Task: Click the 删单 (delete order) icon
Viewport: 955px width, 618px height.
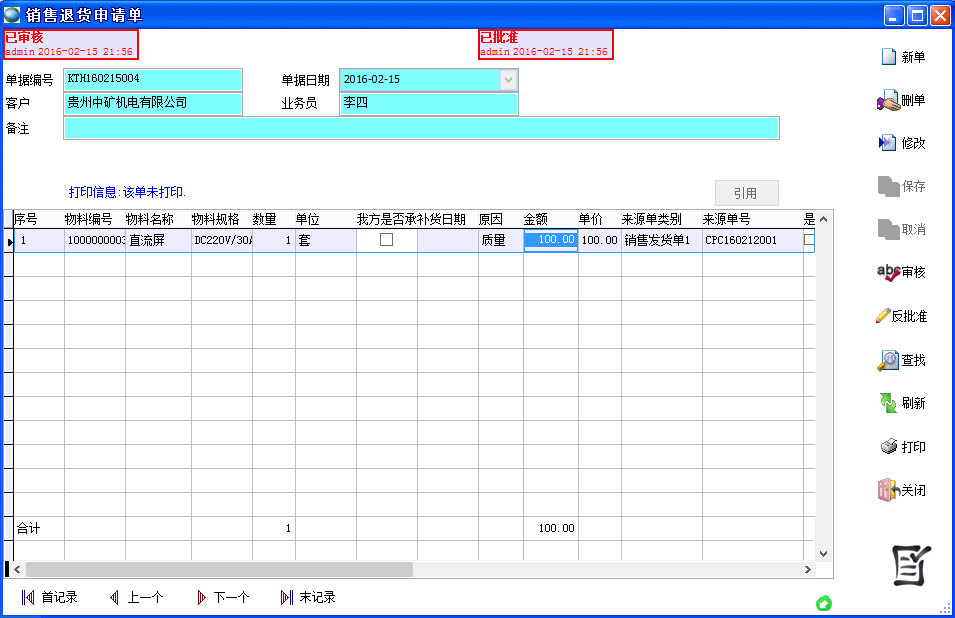Action: tap(887, 100)
